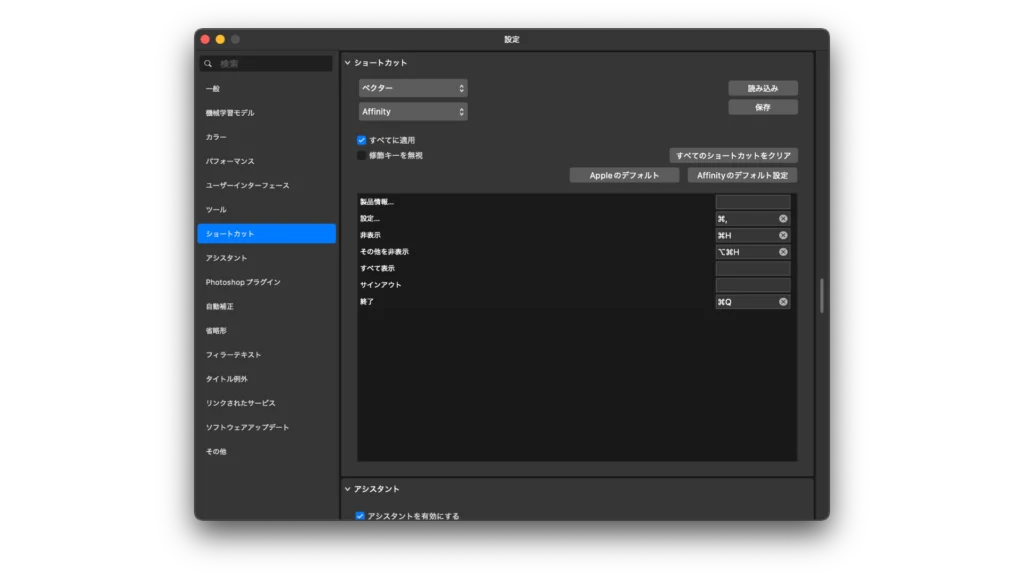
Task: Click the search magnifier icon in the sidebar
Action: click(x=208, y=63)
